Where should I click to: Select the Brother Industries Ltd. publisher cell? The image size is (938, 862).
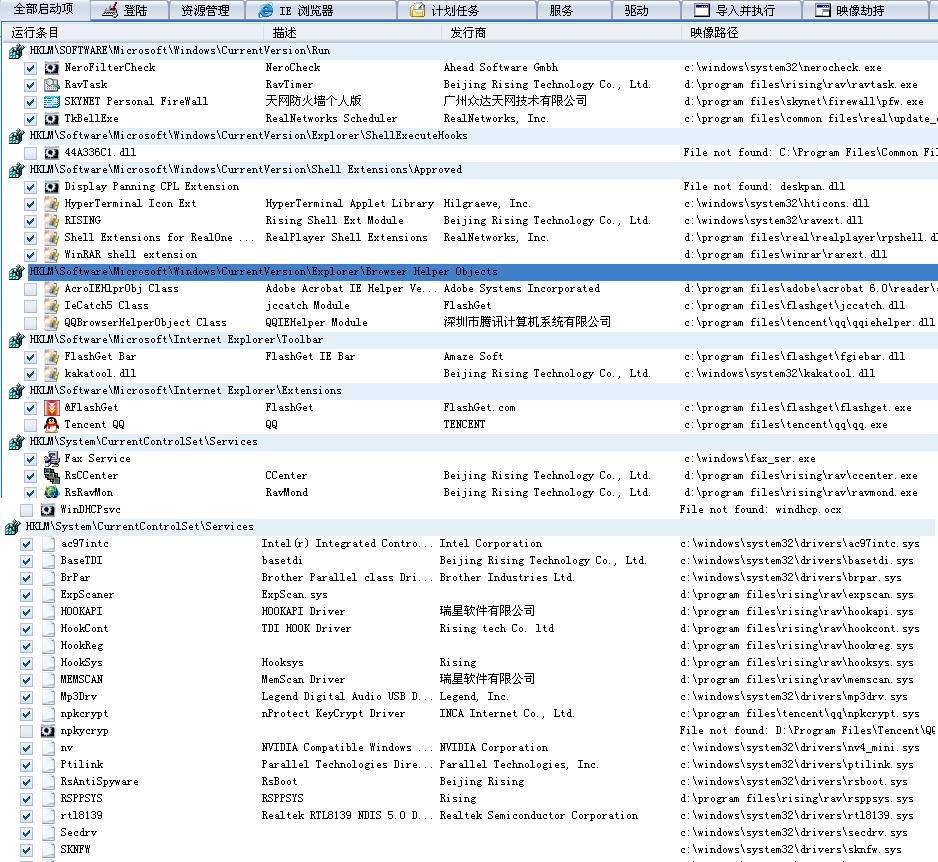(507, 578)
